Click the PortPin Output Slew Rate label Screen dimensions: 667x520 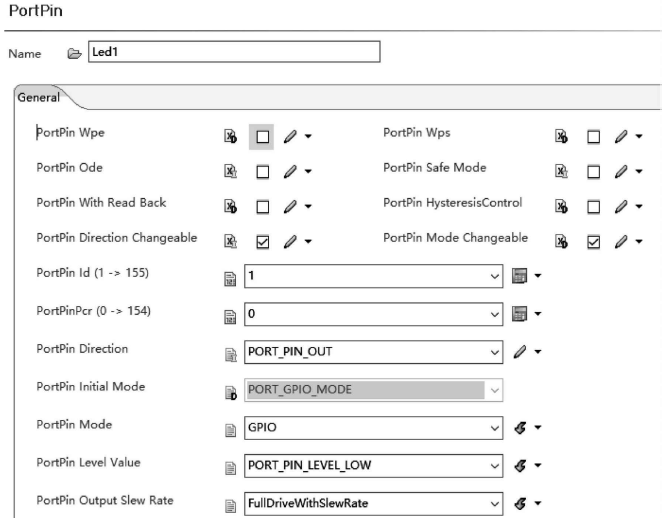coord(105,500)
